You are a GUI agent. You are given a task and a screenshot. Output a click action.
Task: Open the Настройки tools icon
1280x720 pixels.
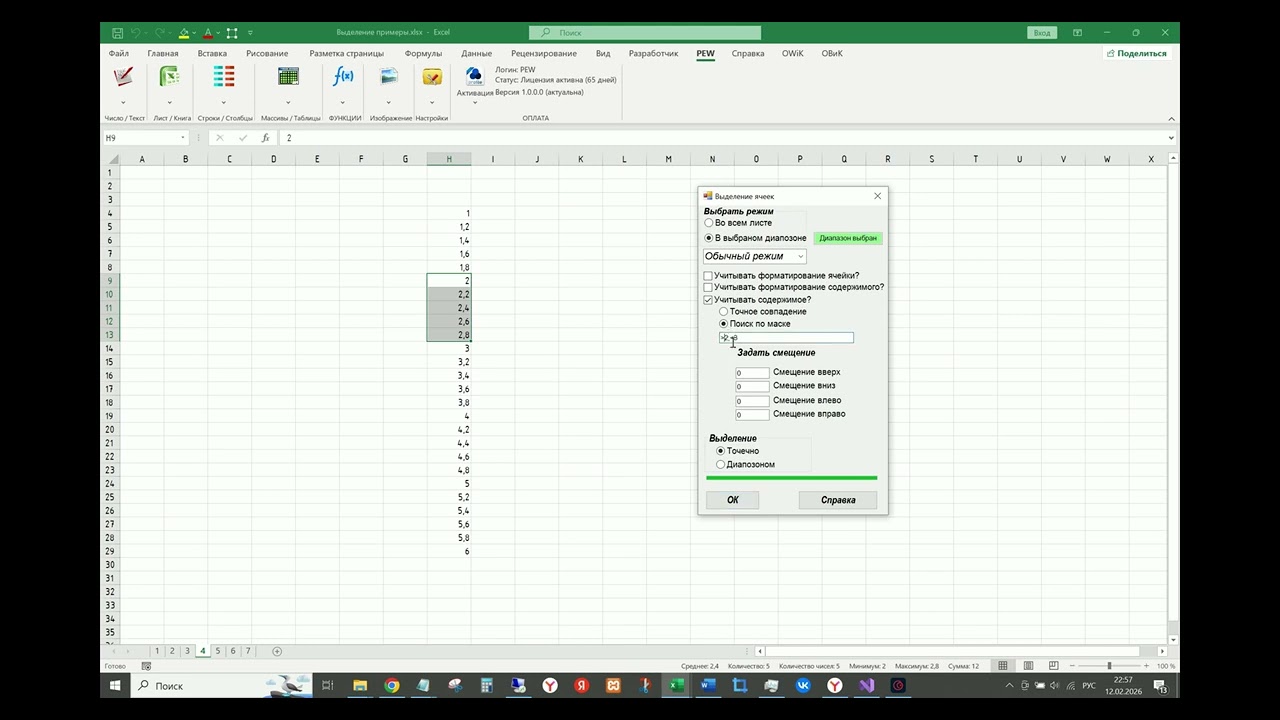(432, 77)
